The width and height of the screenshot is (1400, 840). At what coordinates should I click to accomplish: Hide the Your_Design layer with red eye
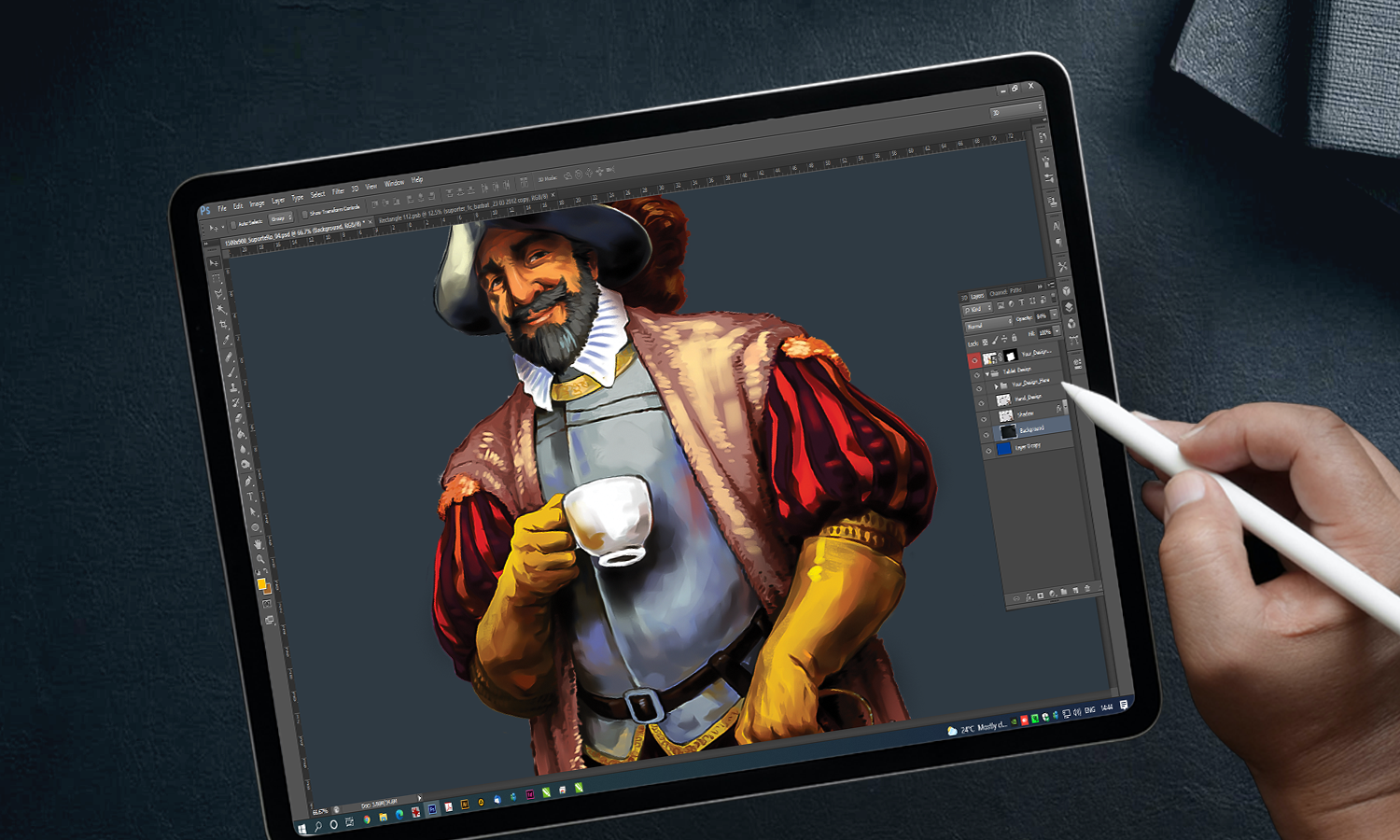tap(974, 360)
